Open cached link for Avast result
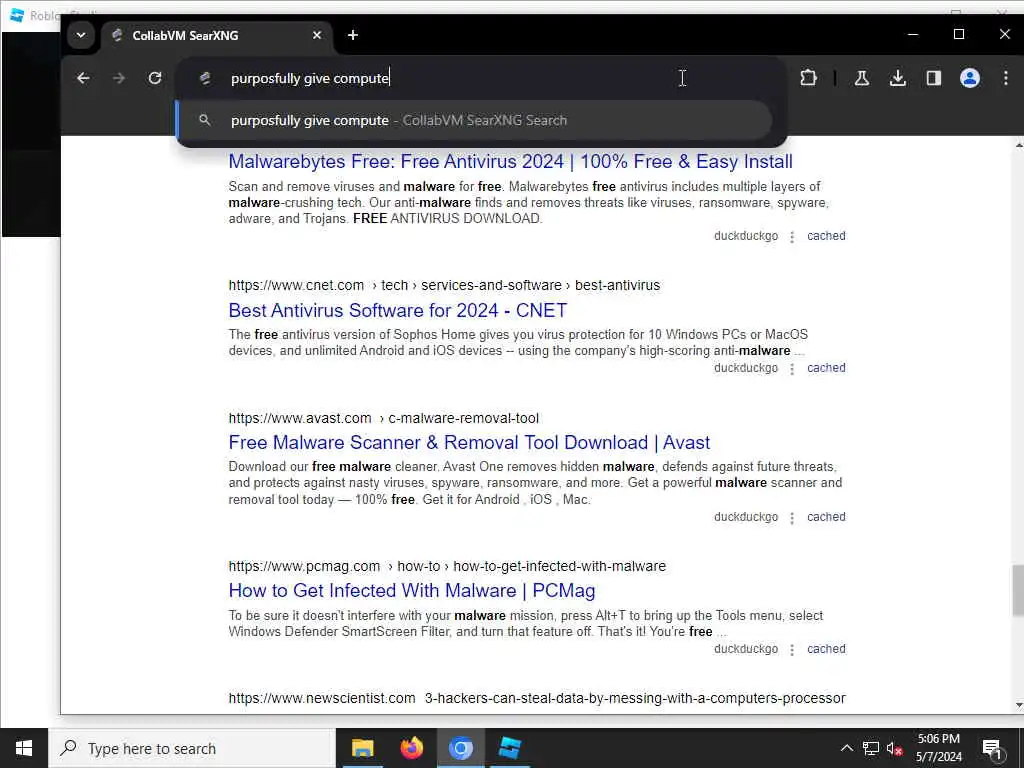The height and width of the screenshot is (768, 1024). [x=826, y=517]
